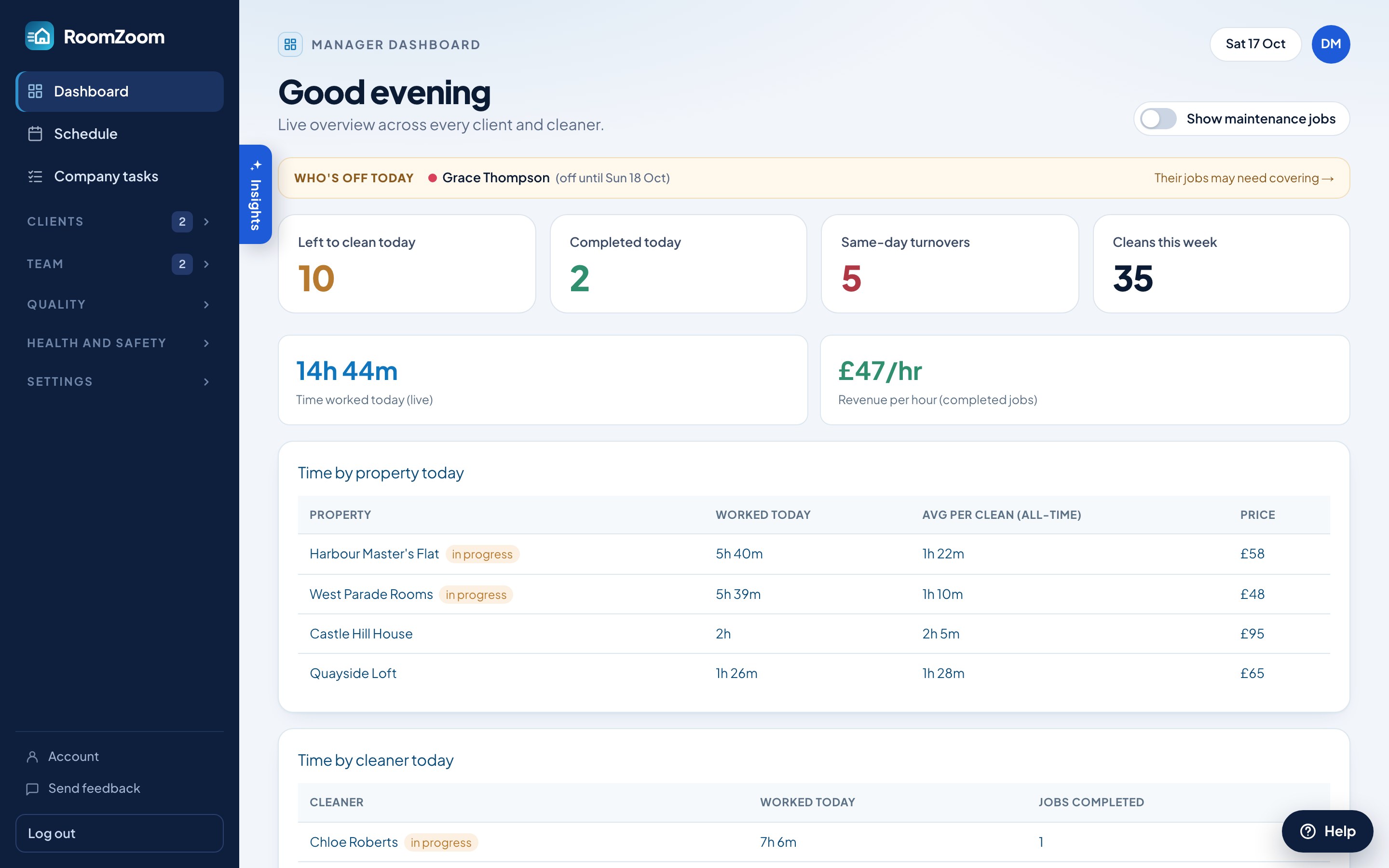
Task: Open Chloe Roberts cleaner link
Action: (354, 842)
